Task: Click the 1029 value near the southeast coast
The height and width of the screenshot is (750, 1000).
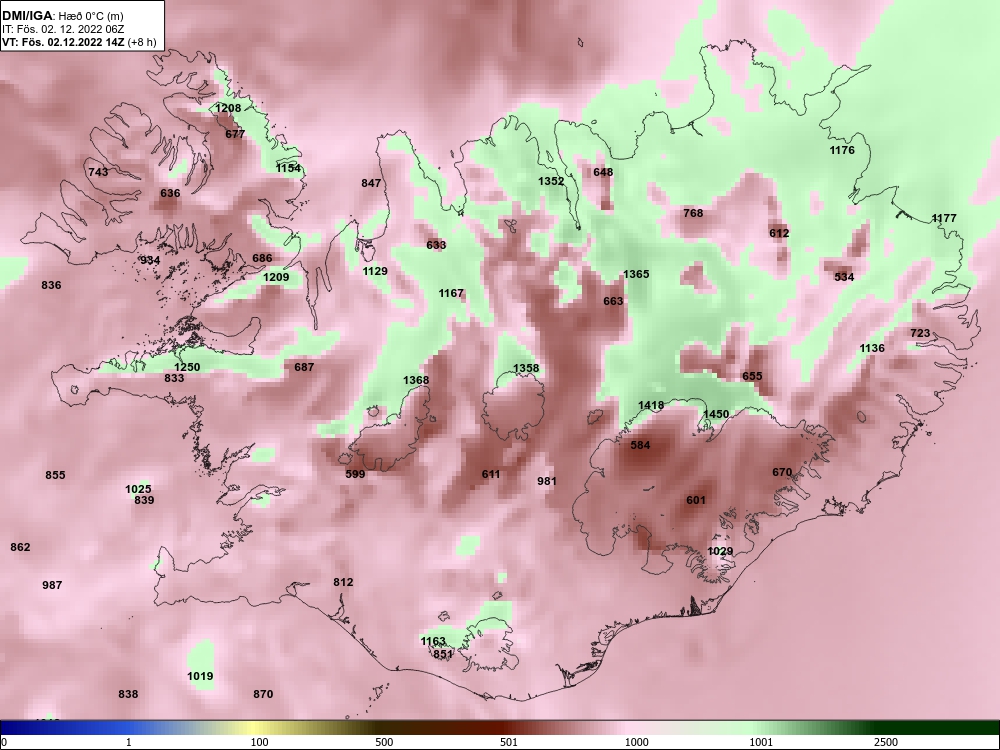Action: coord(720,552)
